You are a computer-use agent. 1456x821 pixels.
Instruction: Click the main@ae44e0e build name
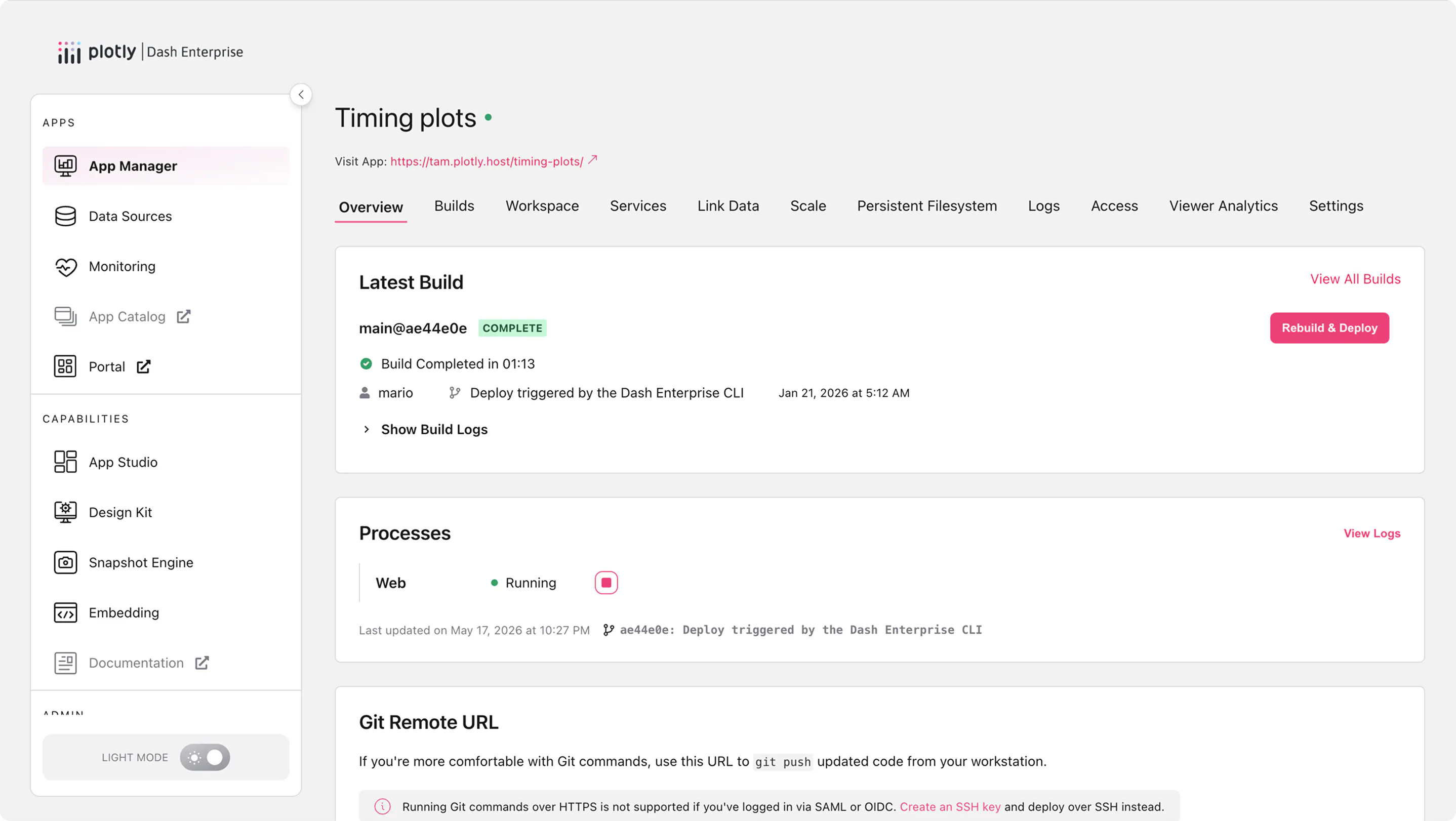(413, 329)
